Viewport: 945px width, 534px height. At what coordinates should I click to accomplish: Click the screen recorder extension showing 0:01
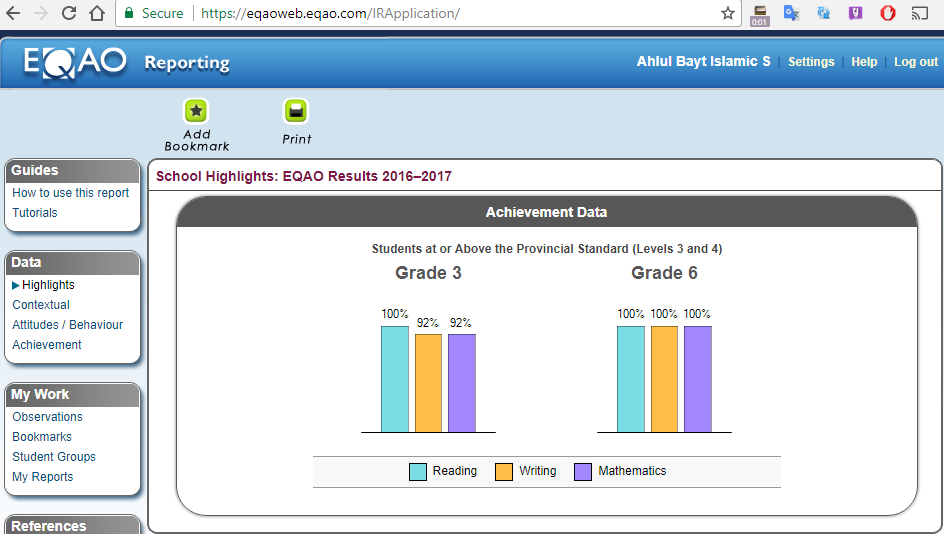click(x=759, y=15)
